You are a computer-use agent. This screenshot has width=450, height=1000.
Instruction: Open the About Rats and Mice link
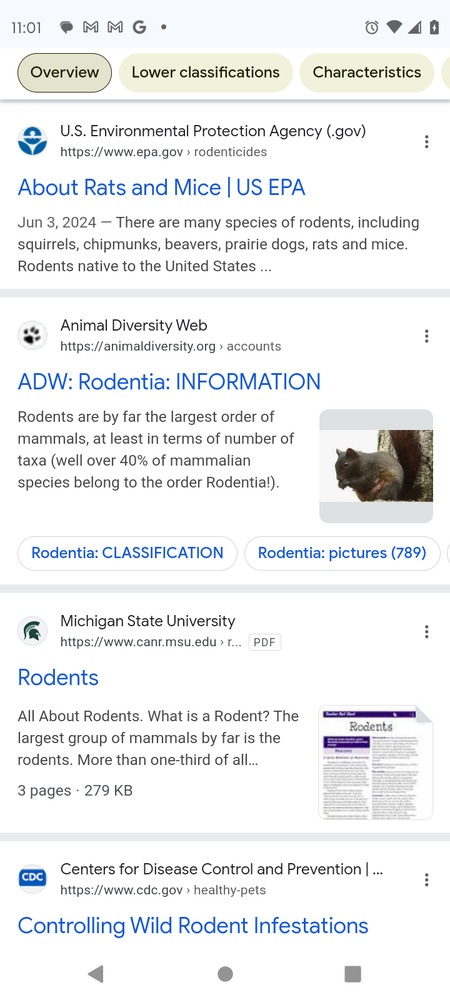pyautogui.click(x=162, y=188)
